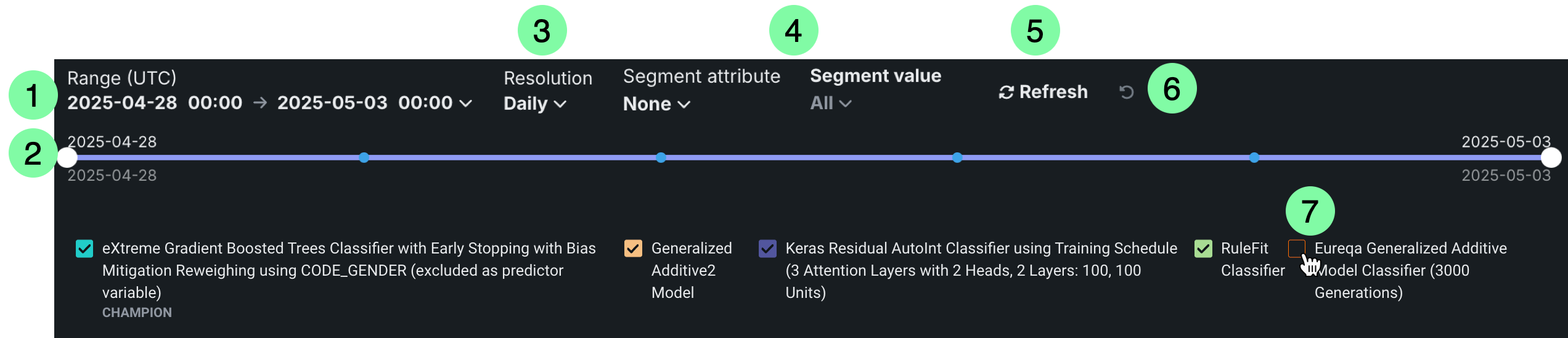
Task: Expand the Resolution Daily dropdown
Action: click(534, 104)
